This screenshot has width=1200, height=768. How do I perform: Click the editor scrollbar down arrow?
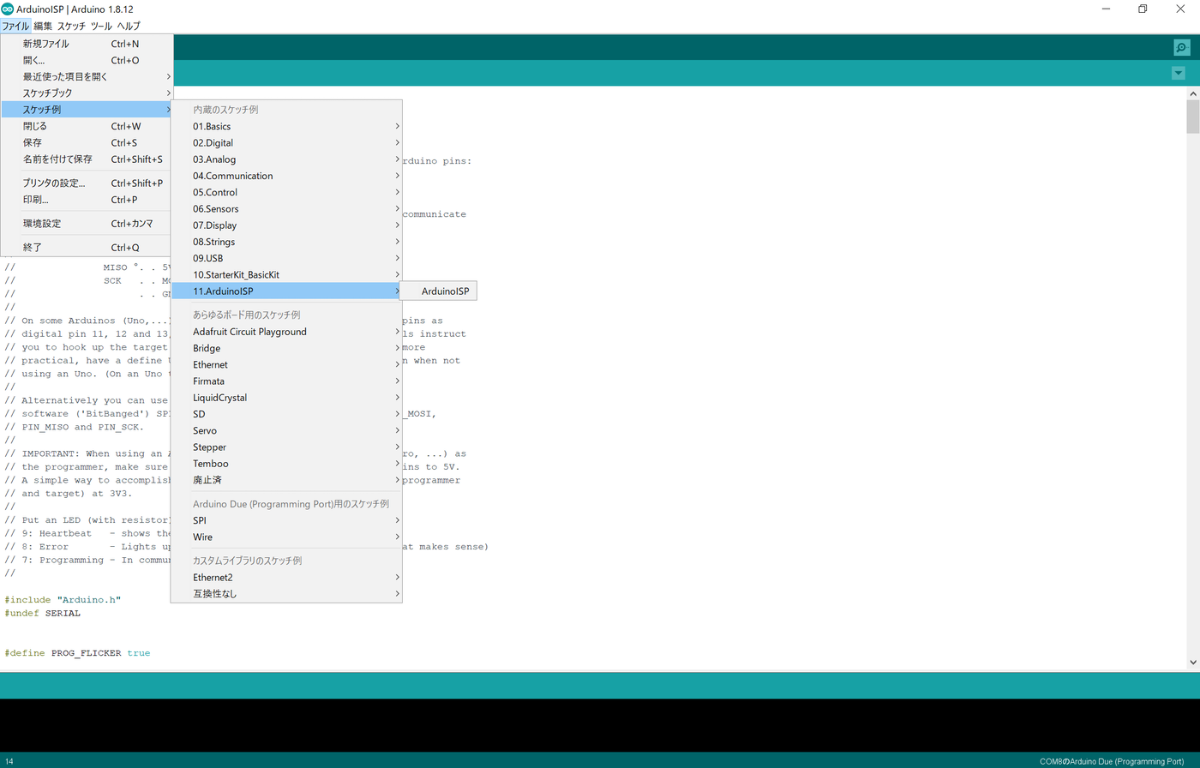(x=1192, y=662)
